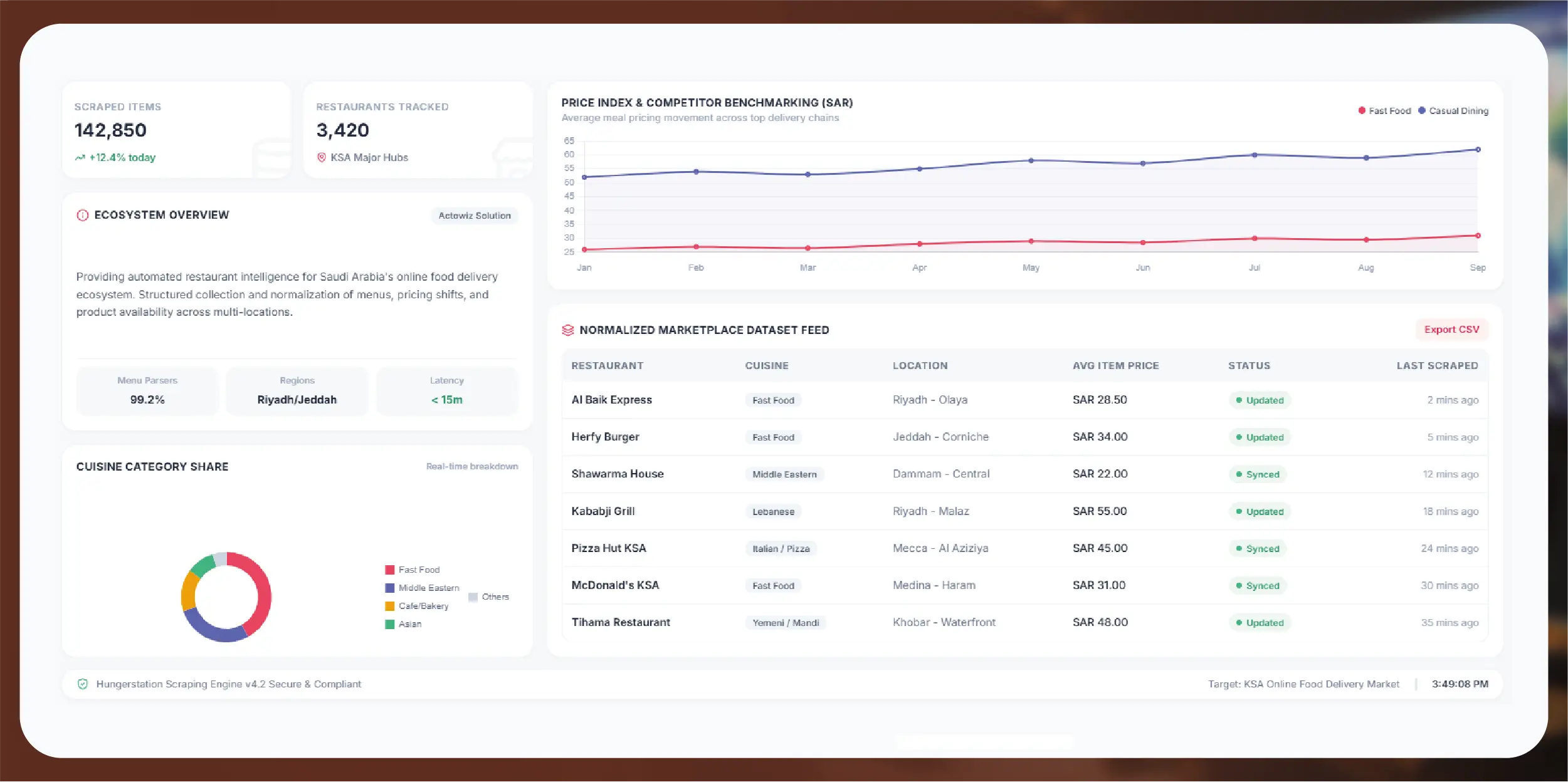Click McDonald's KSA restaurant name
This screenshot has width=1568, height=782.
[x=615, y=585]
